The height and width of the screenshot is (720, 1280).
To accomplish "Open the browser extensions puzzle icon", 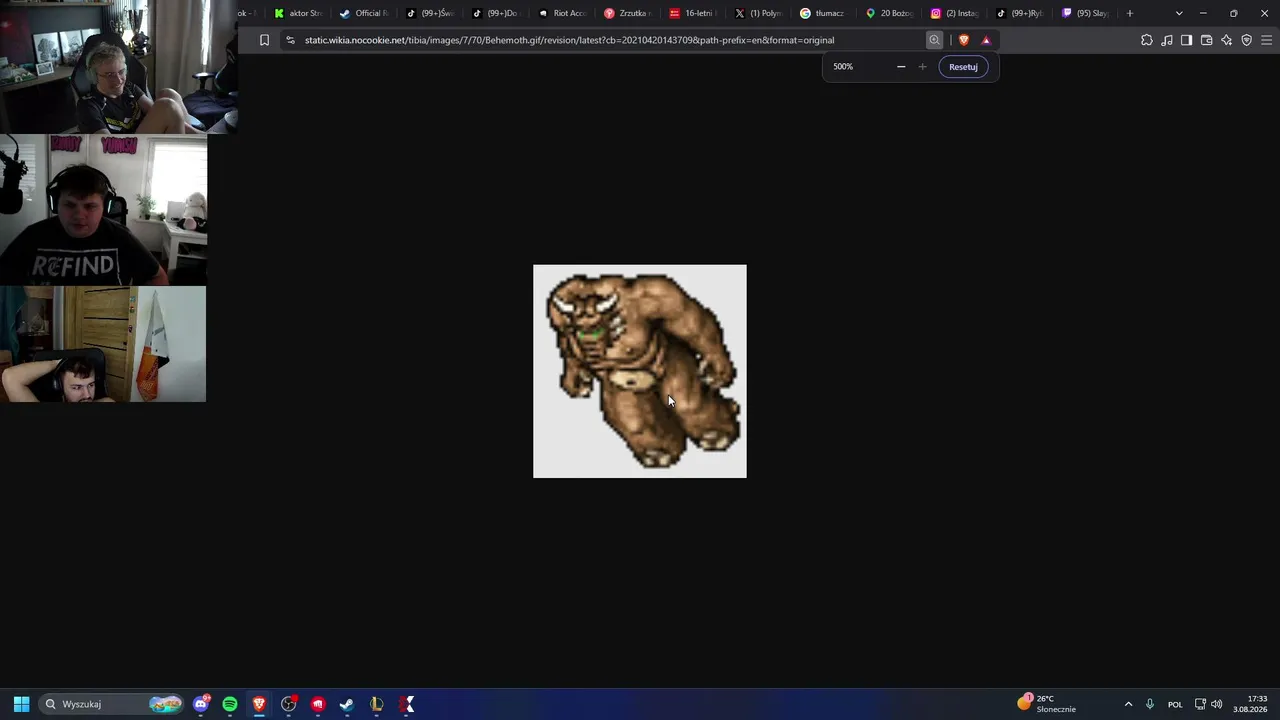I will (1147, 40).
